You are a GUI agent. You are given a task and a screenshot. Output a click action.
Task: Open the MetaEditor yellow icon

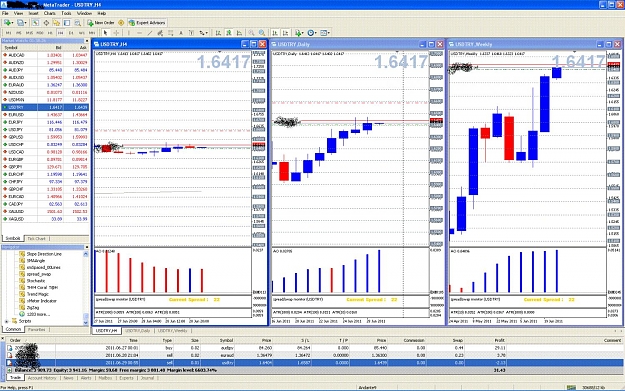tap(121, 23)
